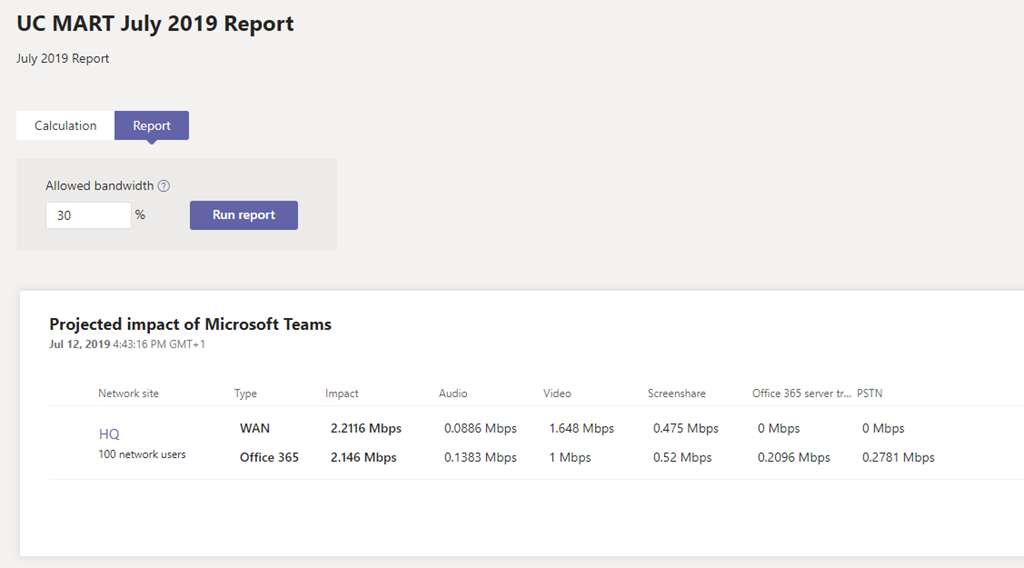
Task: Click the UC MART July 2019 Report title
Action: (x=155, y=24)
